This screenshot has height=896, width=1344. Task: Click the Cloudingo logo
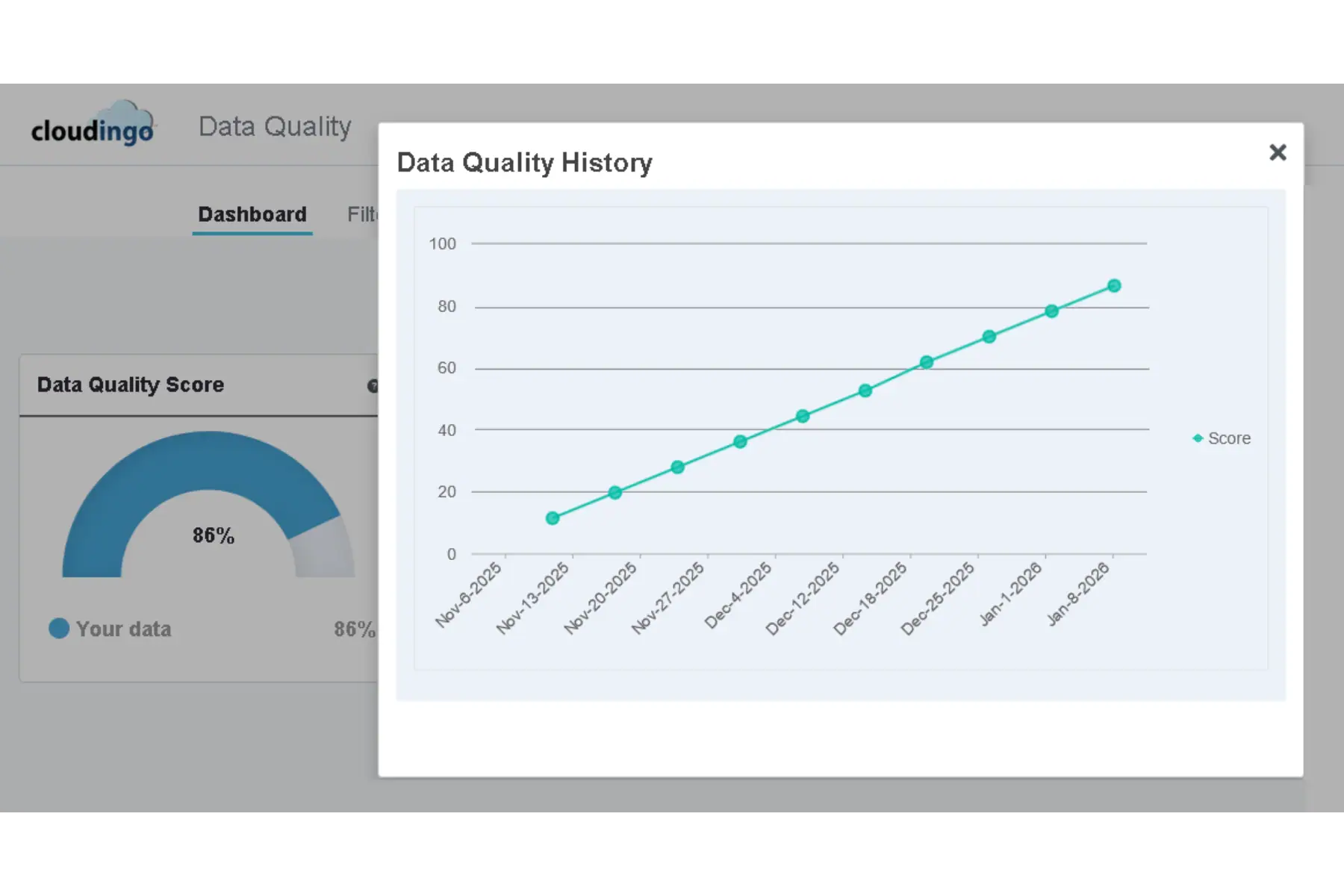(93, 125)
